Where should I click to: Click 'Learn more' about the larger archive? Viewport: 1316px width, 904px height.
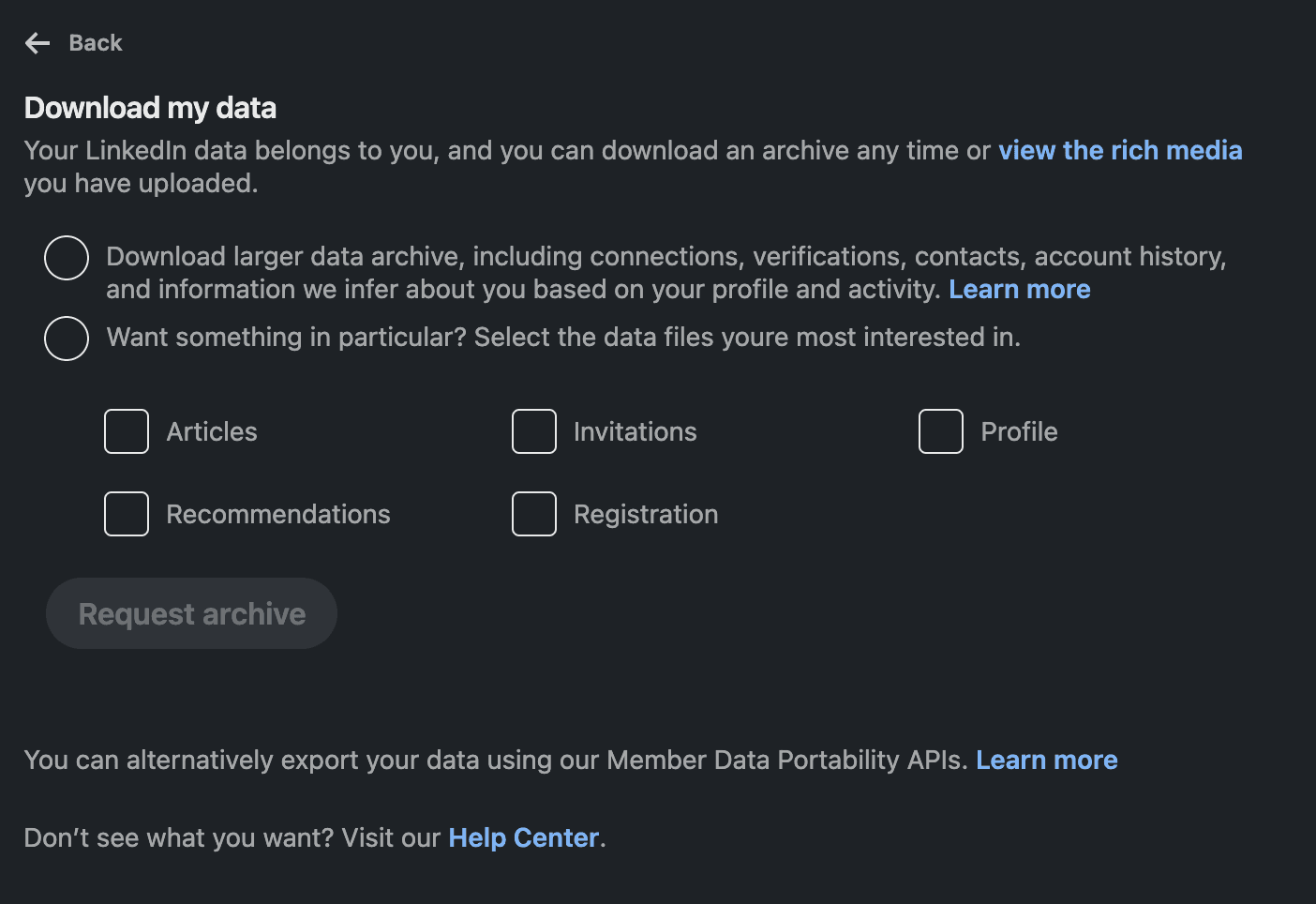click(1020, 289)
